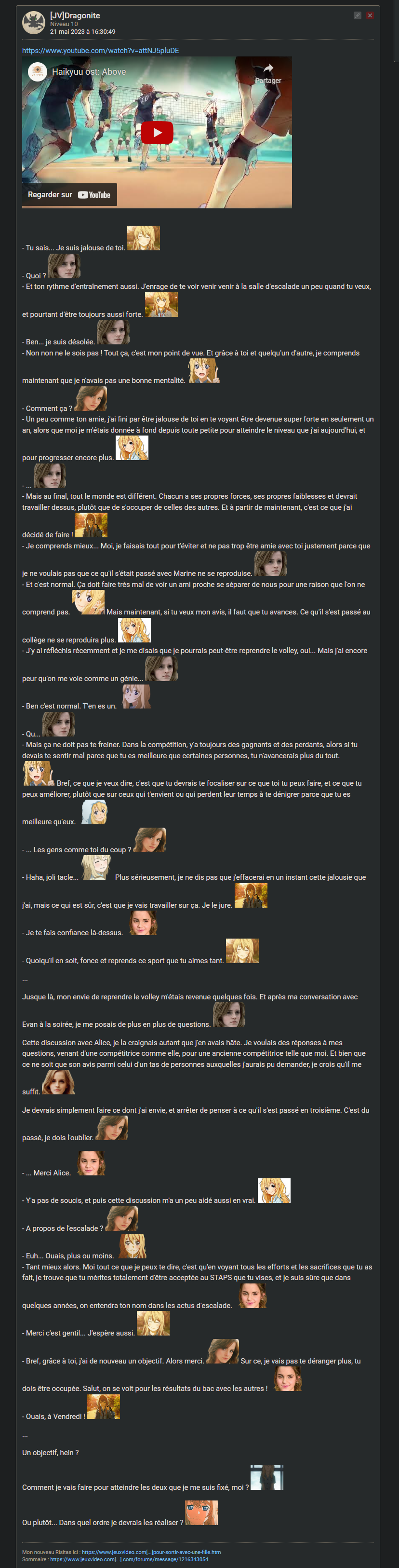Open the pour-sortir-avec-une-fille.htm signature link

click(151, 1552)
